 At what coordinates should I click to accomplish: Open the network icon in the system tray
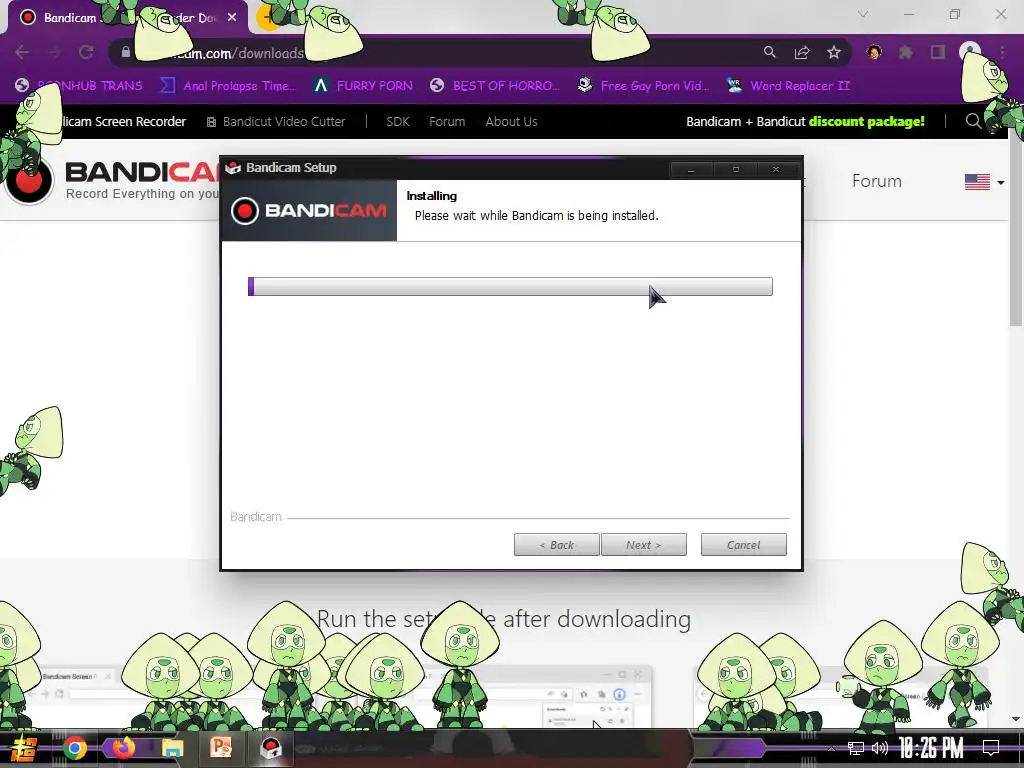click(856, 748)
